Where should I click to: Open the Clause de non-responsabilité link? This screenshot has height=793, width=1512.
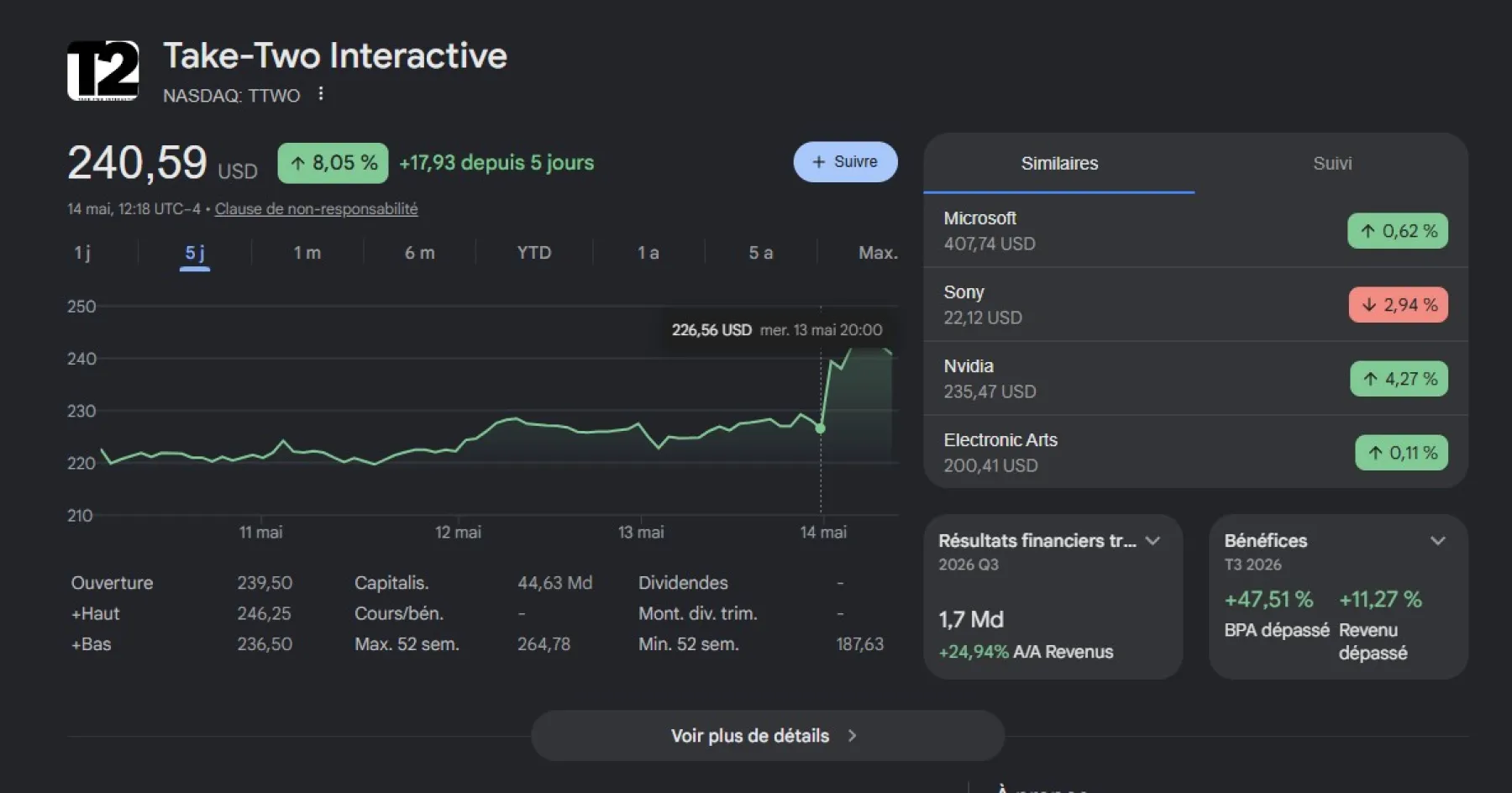(316, 209)
